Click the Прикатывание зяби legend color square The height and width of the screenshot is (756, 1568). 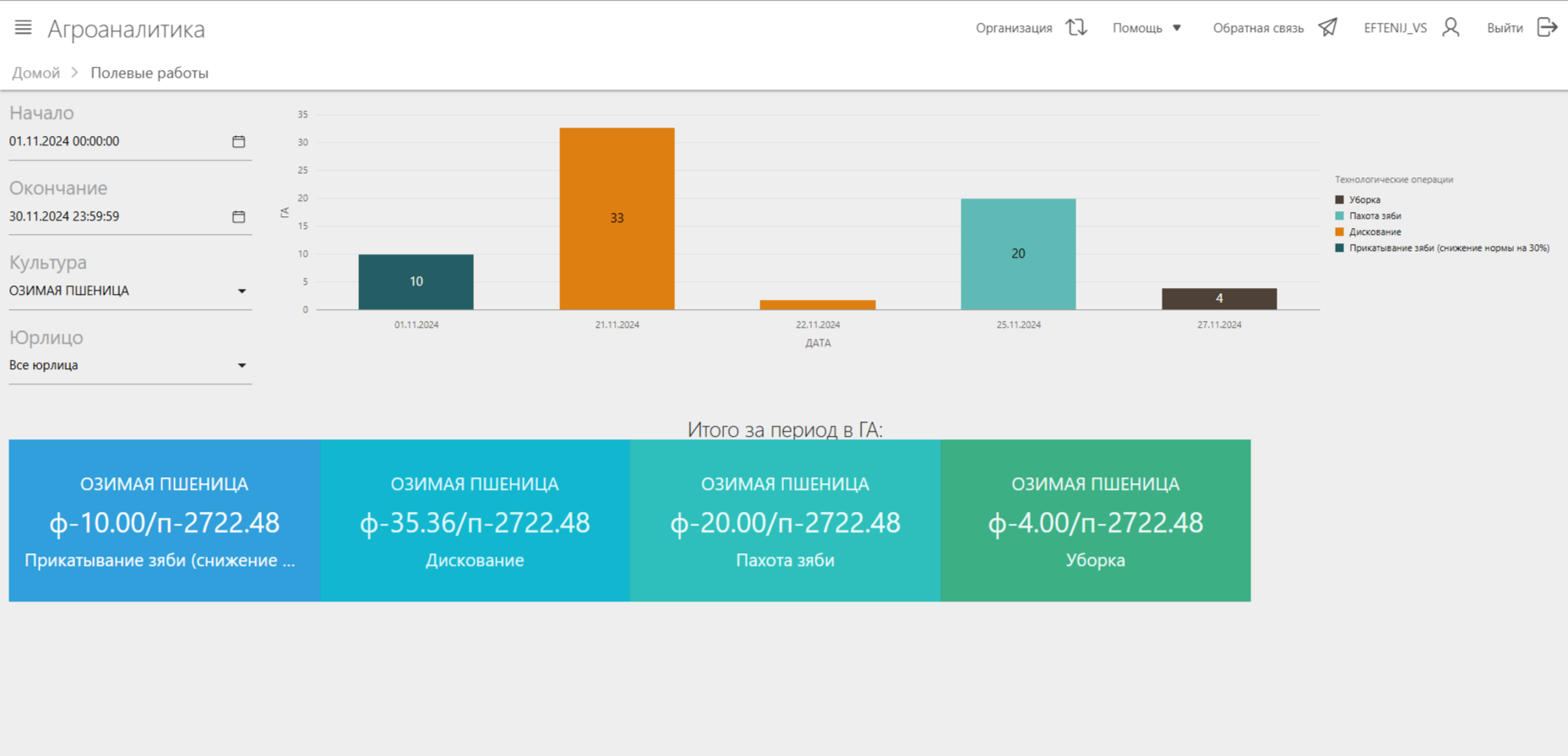tap(1339, 248)
